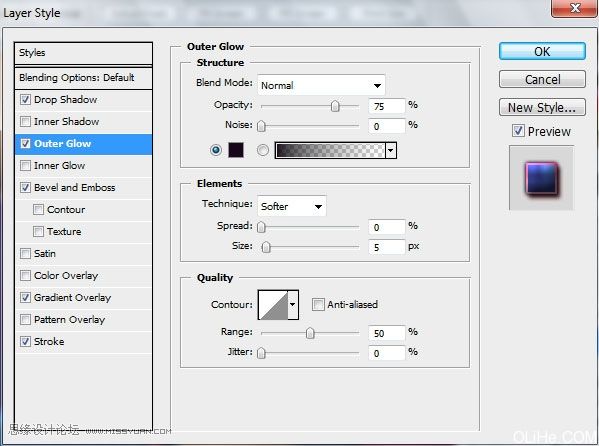Select the gradient glow radio button

pos(262,150)
